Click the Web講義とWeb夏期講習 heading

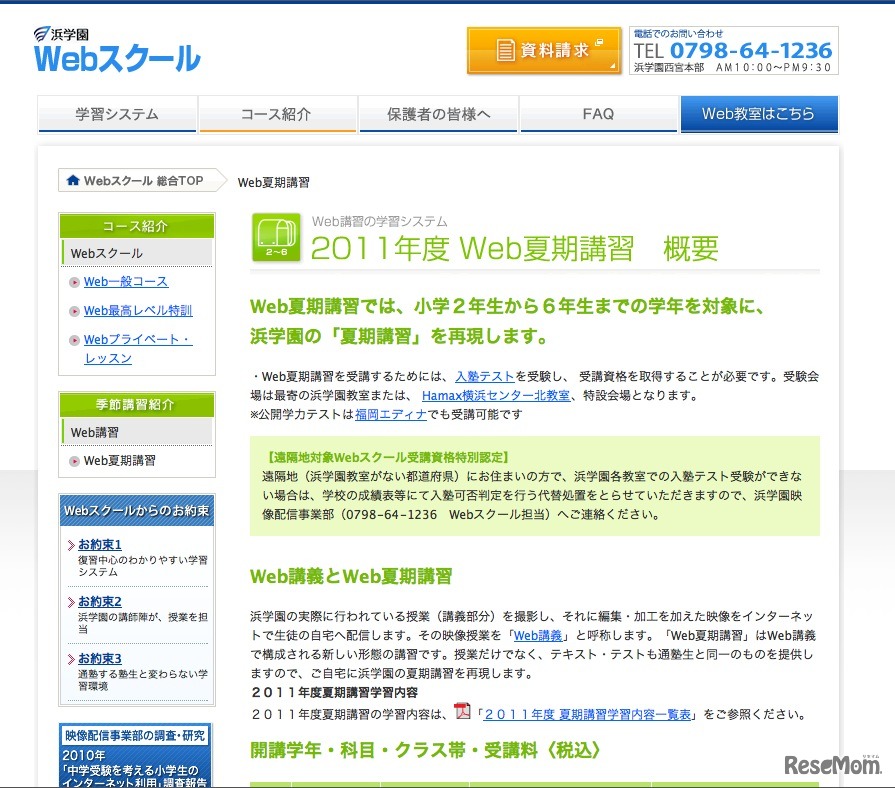click(x=351, y=576)
